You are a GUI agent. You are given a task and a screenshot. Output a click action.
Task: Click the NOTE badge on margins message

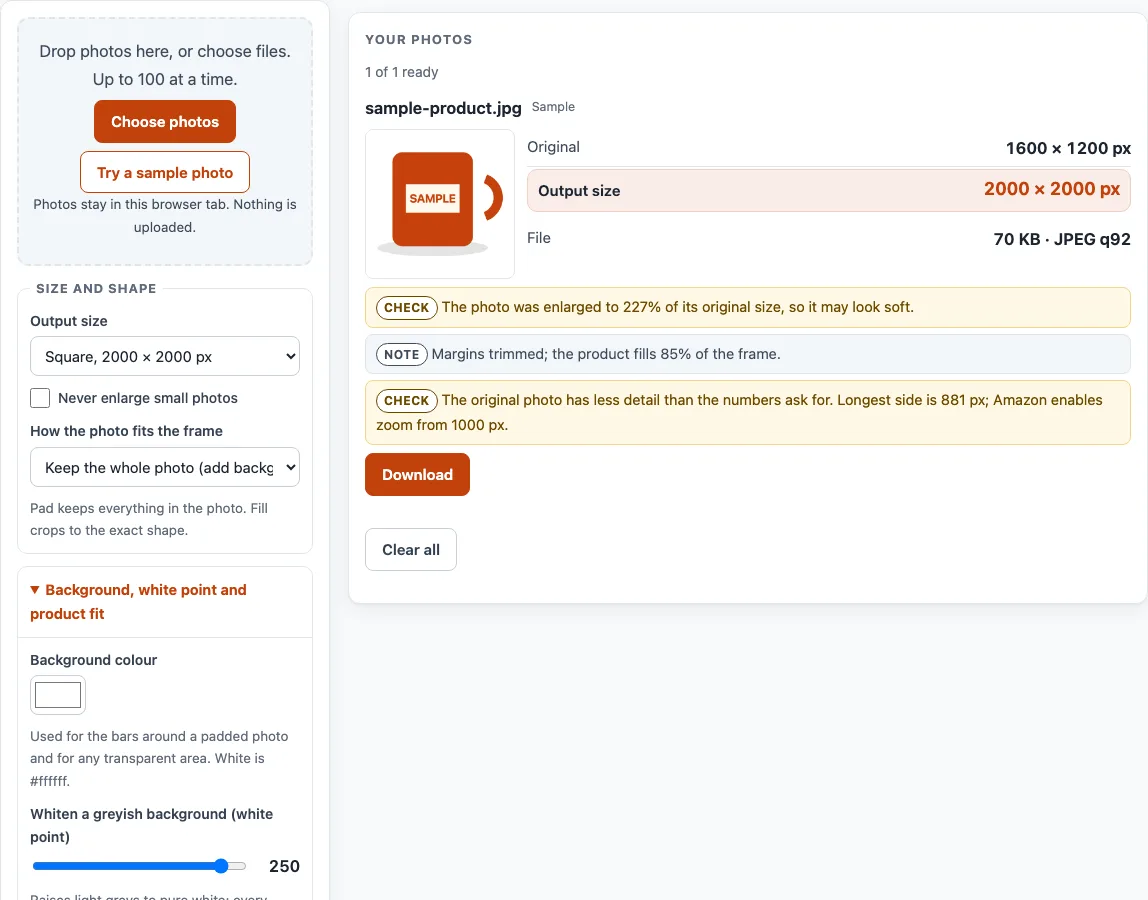click(402, 354)
